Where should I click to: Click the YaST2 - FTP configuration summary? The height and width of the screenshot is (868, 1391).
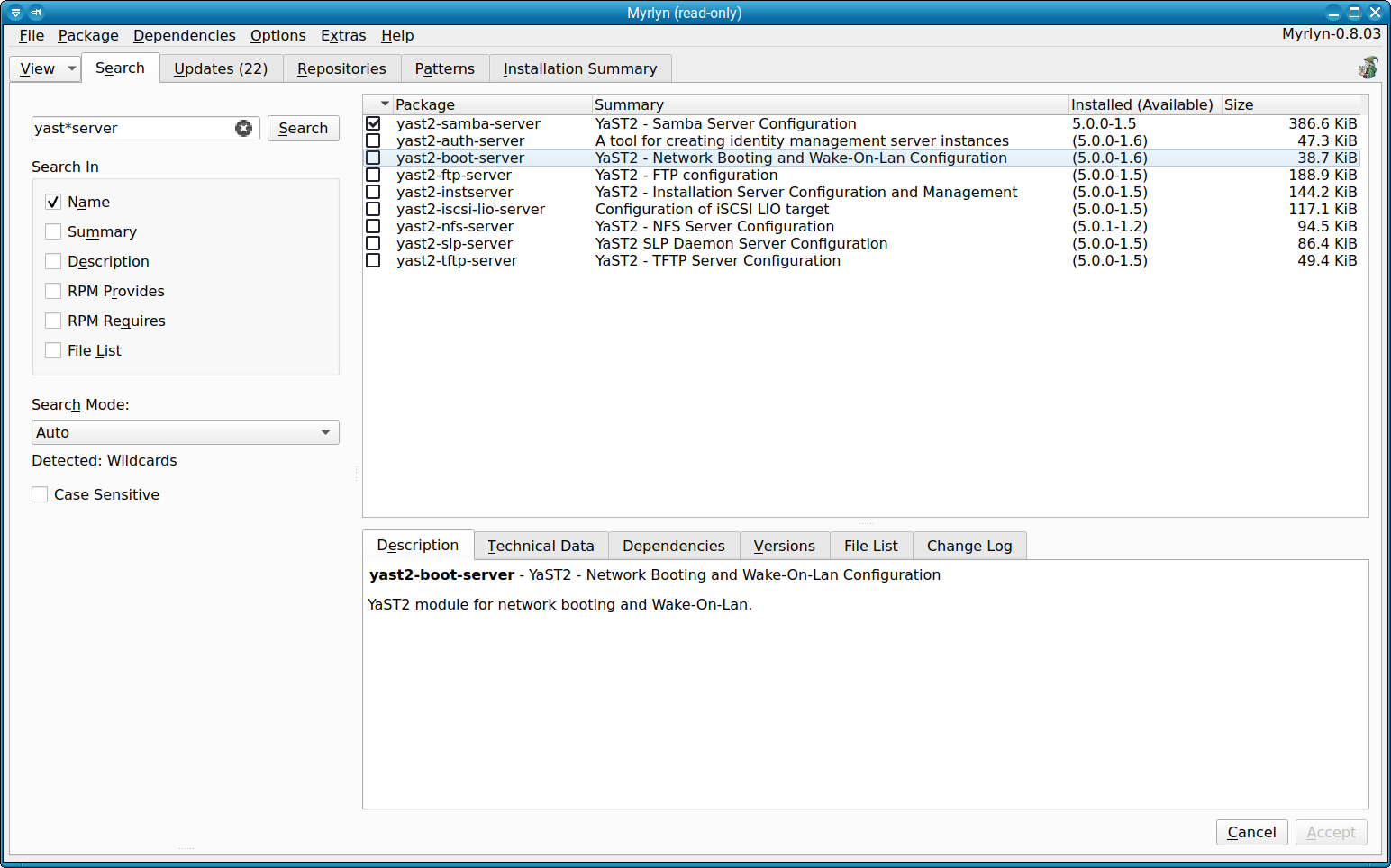(686, 175)
